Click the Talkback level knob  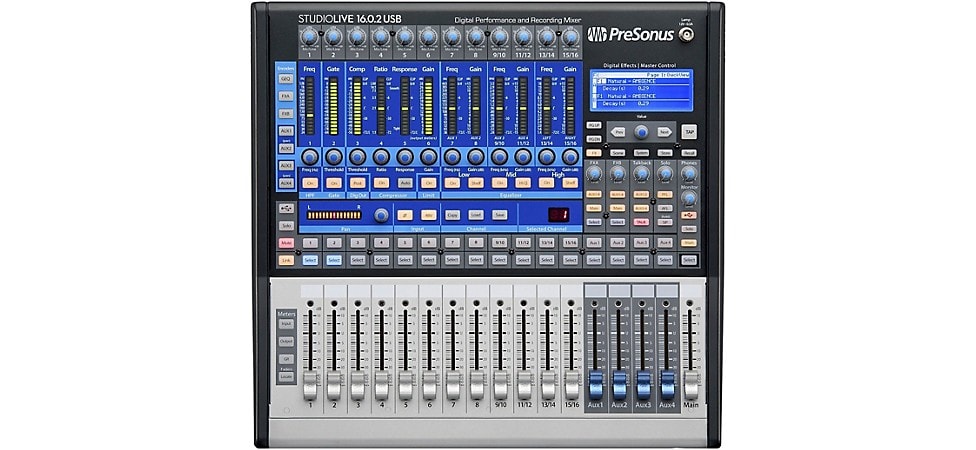click(641, 172)
